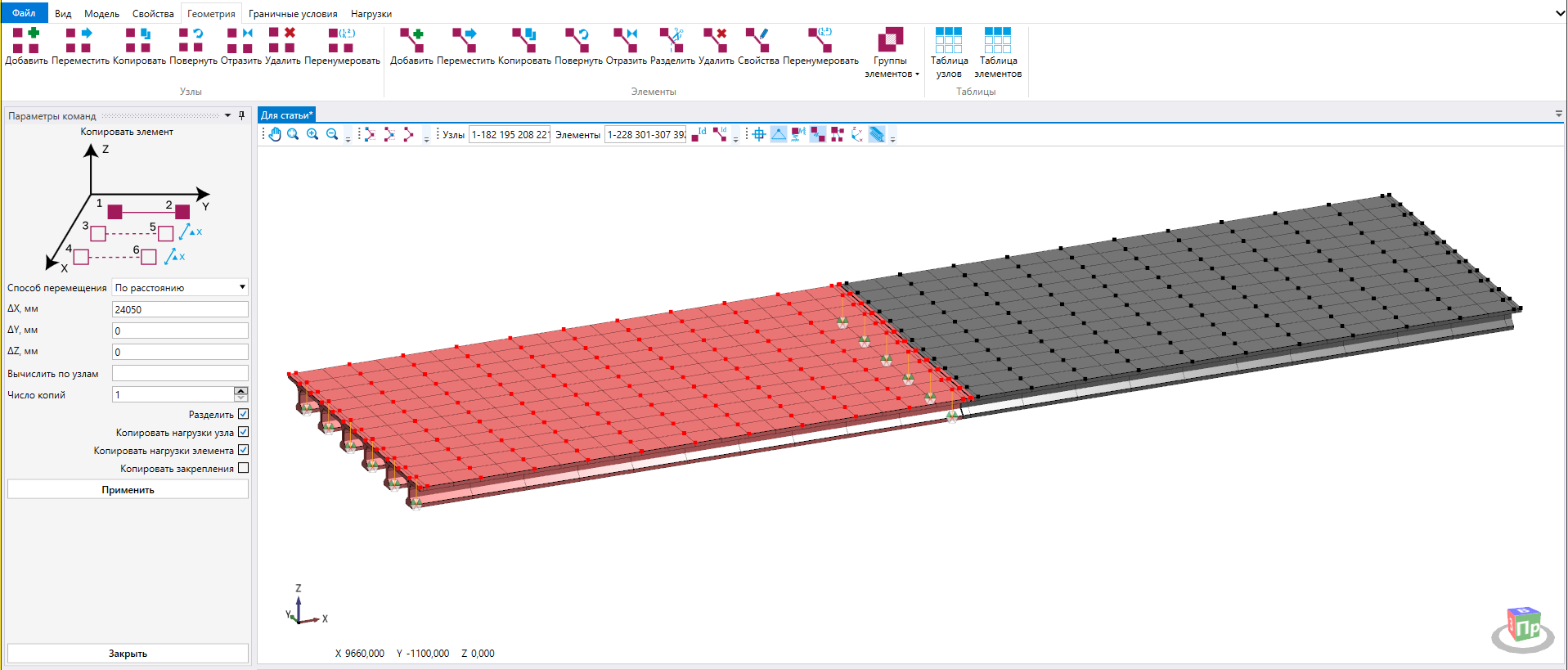The width and height of the screenshot is (1568, 670).
Task: Switch to the Граничные условия tab
Action: (x=293, y=14)
